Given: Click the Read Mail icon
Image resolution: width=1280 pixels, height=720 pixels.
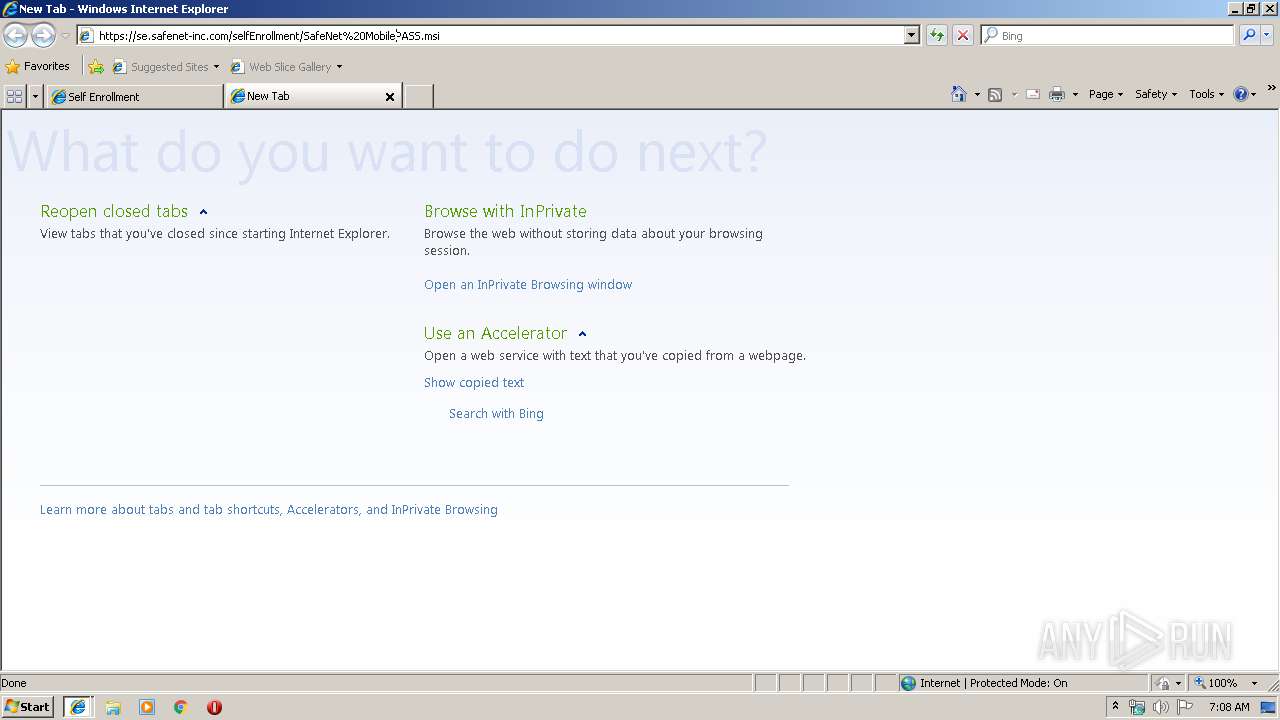Looking at the screenshot, I should coord(1033,94).
